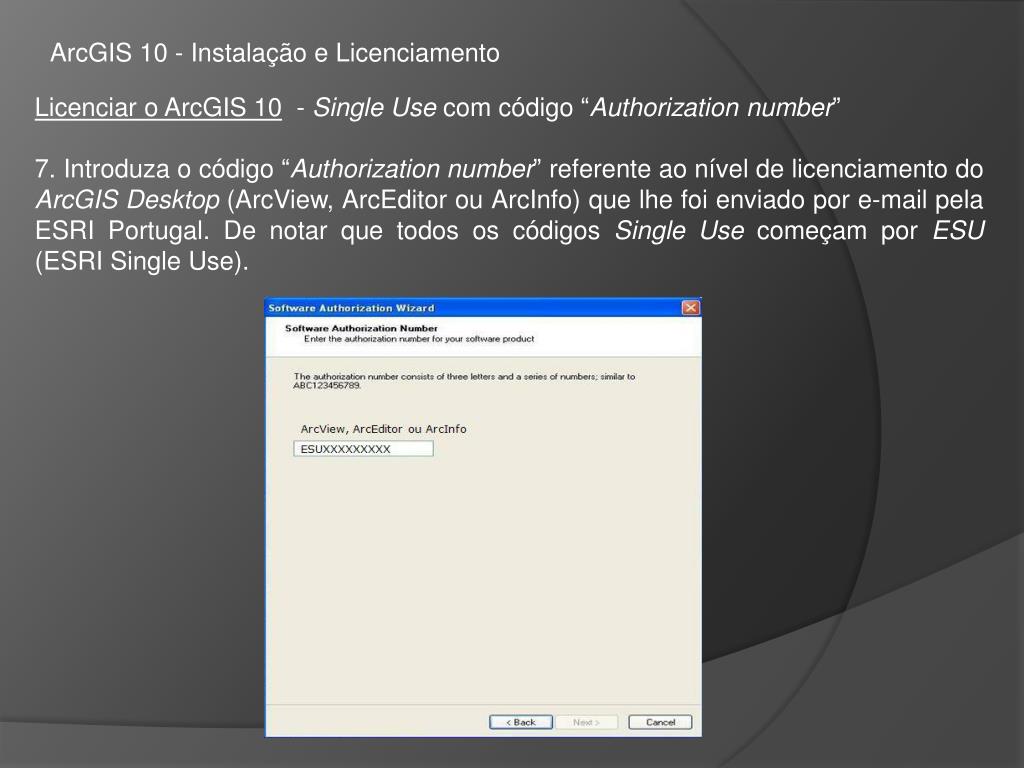The height and width of the screenshot is (768, 1024).
Task: Click the 'ArcView, ArcEditor ou ArcInfo' label
Action: (x=383, y=429)
